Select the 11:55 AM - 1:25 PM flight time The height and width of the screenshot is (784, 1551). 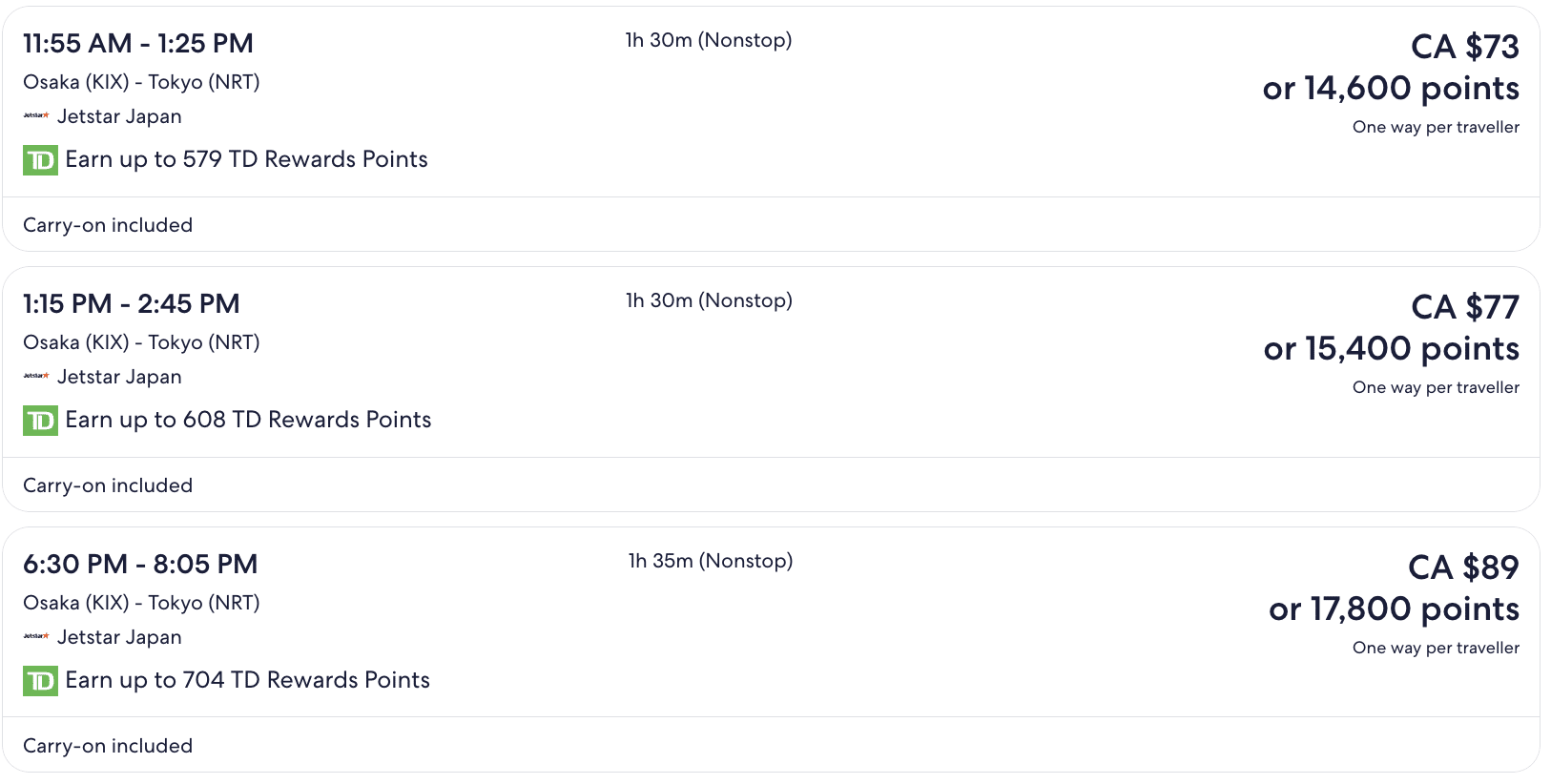coord(138,44)
